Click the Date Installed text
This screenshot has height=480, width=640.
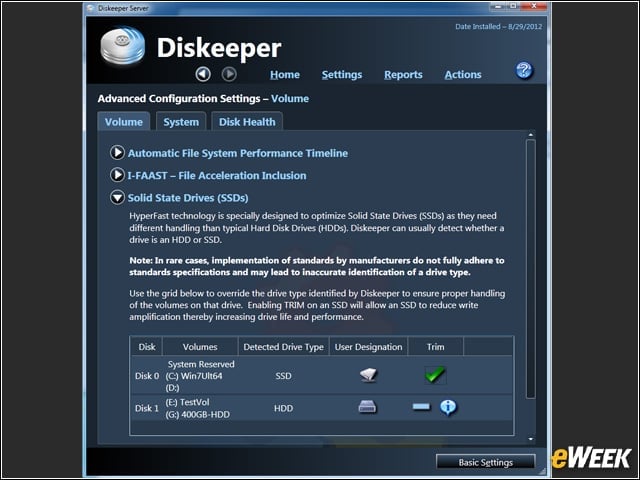point(499,27)
